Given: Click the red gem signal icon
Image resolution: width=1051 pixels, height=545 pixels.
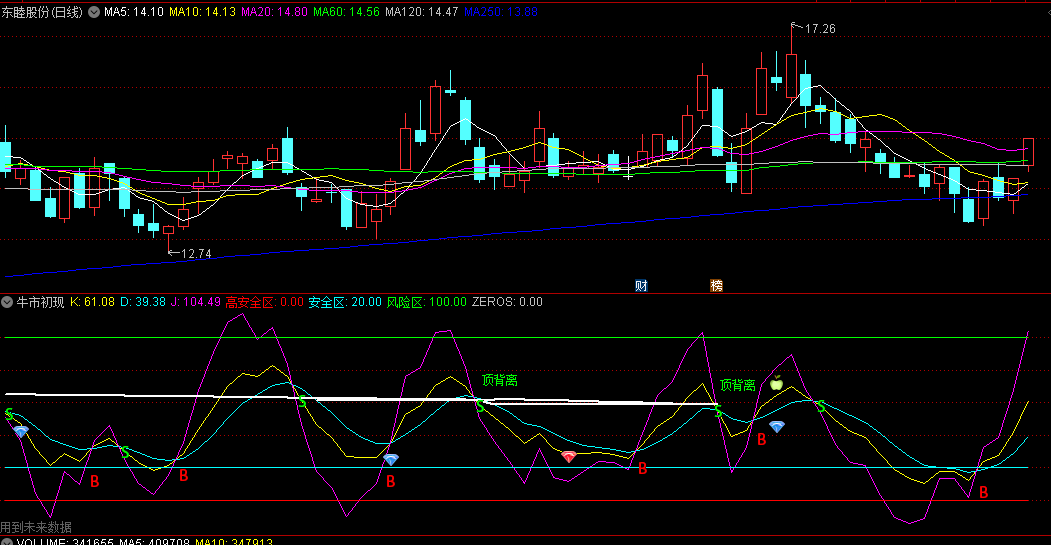Looking at the screenshot, I should 568,457.
